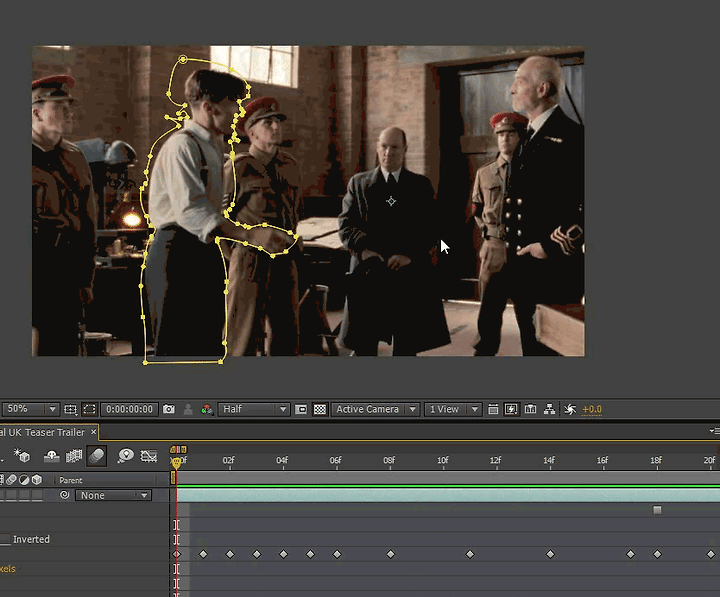Check the Inverted mask checkbox
This screenshot has width=720, height=597.
(5, 540)
